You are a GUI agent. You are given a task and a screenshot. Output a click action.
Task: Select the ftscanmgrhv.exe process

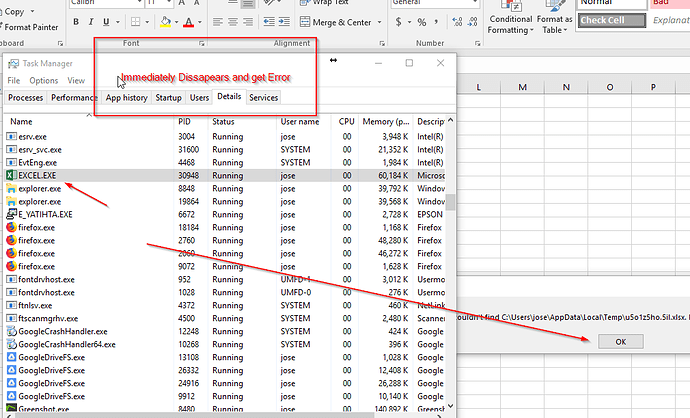tap(225, 319)
